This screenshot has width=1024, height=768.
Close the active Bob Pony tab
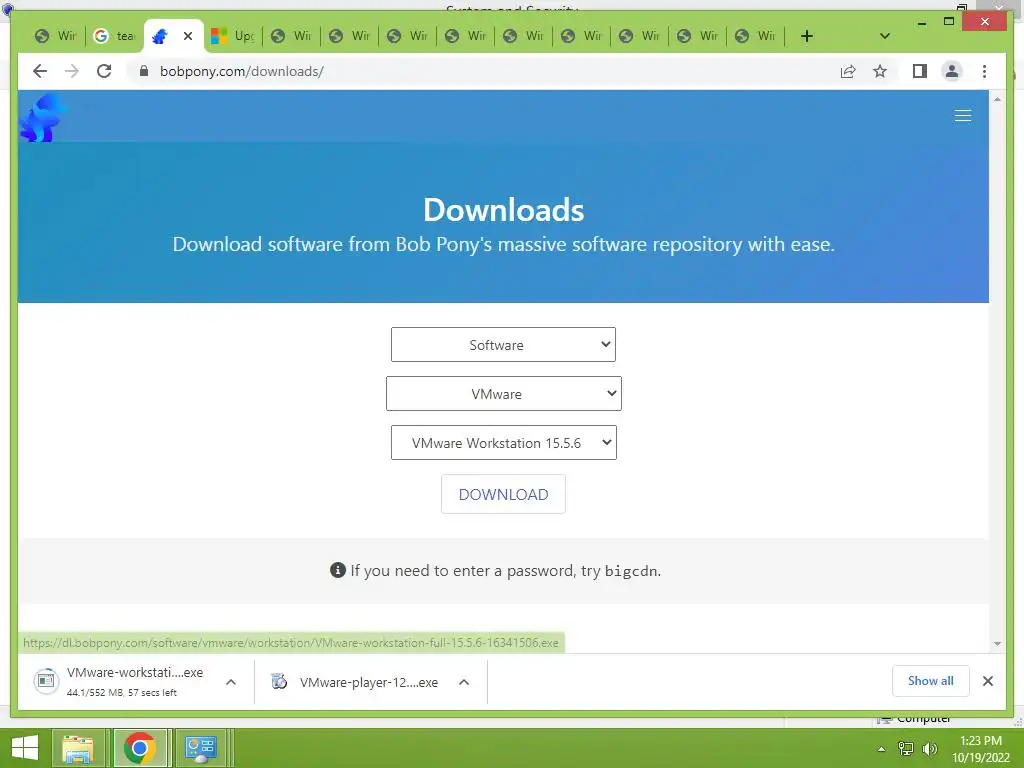point(188,36)
